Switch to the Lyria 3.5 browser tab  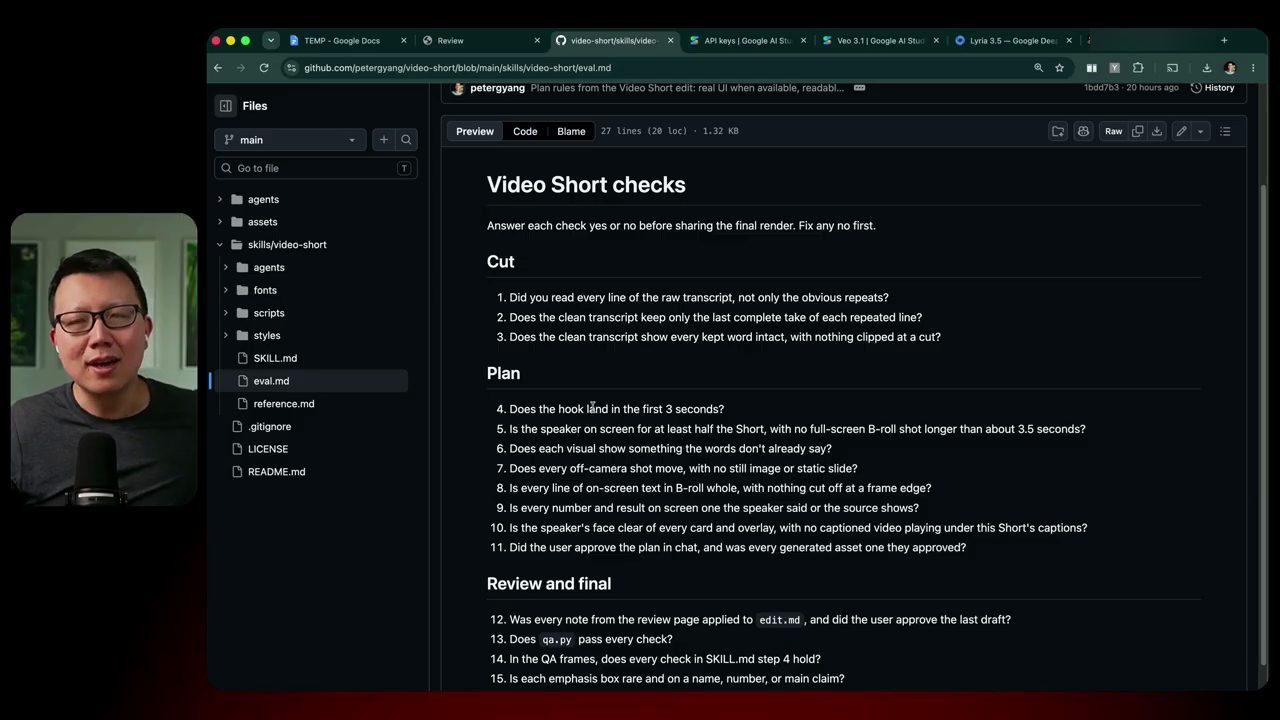pos(1012,41)
